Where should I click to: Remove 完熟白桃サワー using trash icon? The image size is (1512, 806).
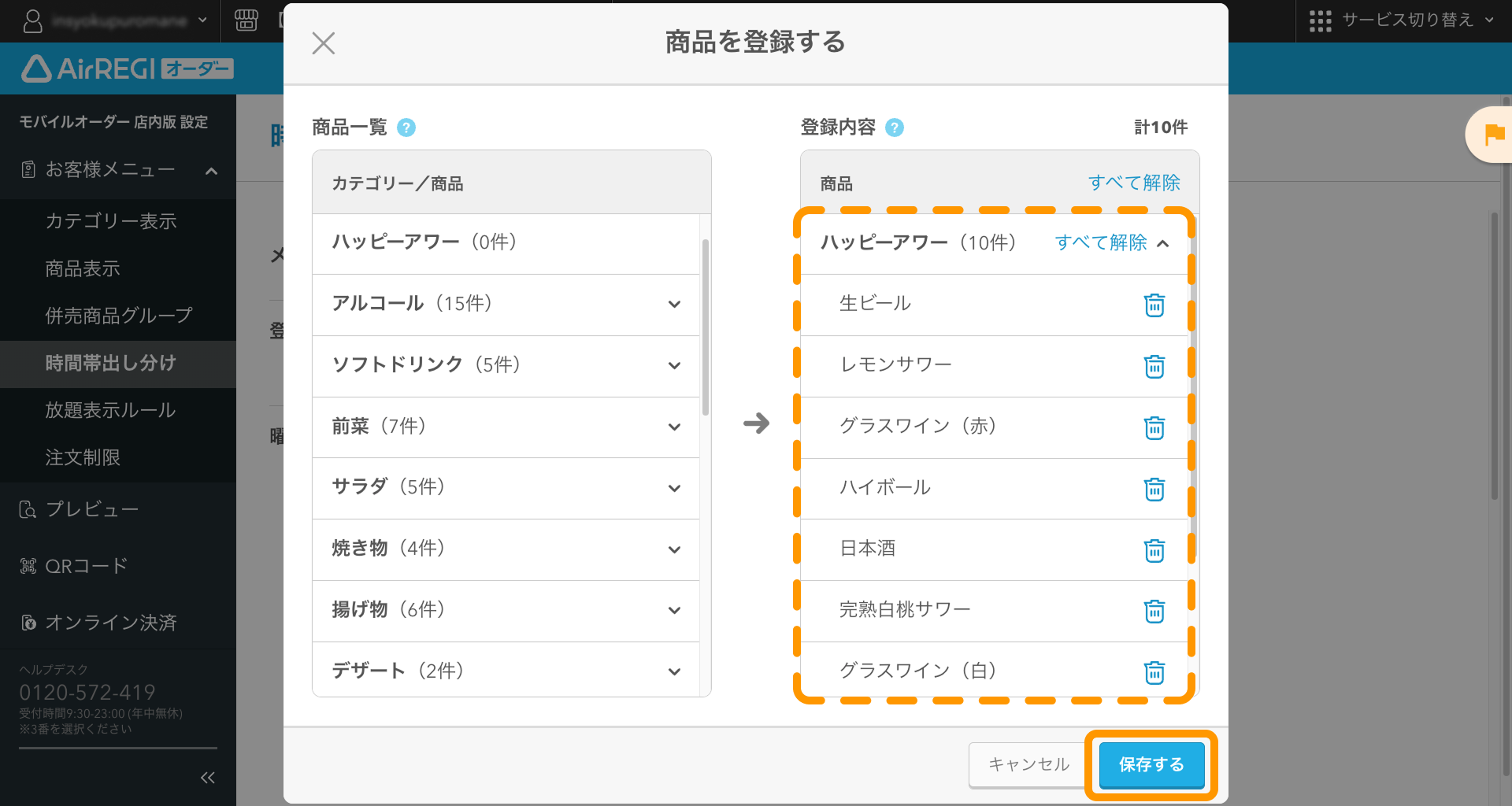click(1154, 611)
